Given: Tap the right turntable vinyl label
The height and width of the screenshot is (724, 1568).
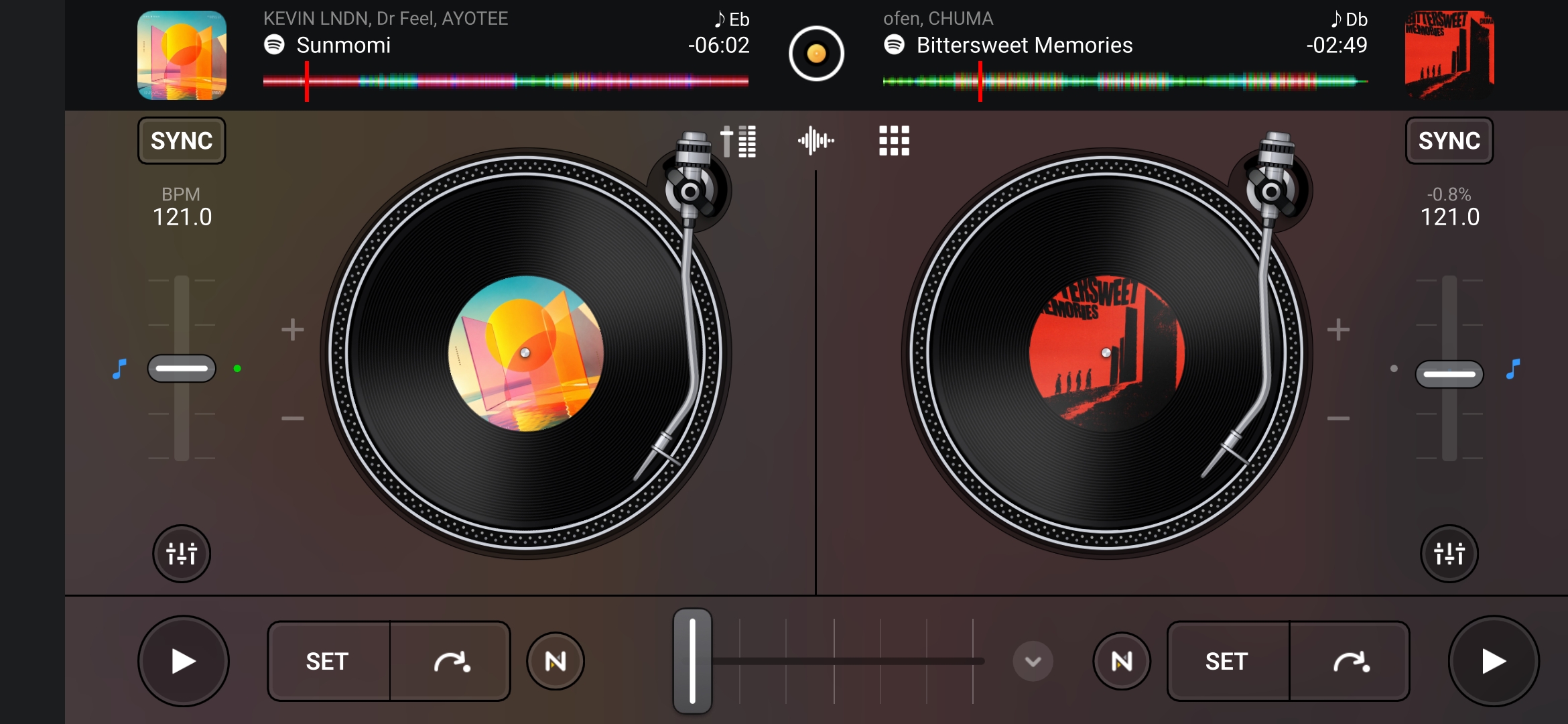Looking at the screenshot, I should pyautogui.click(x=1107, y=353).
